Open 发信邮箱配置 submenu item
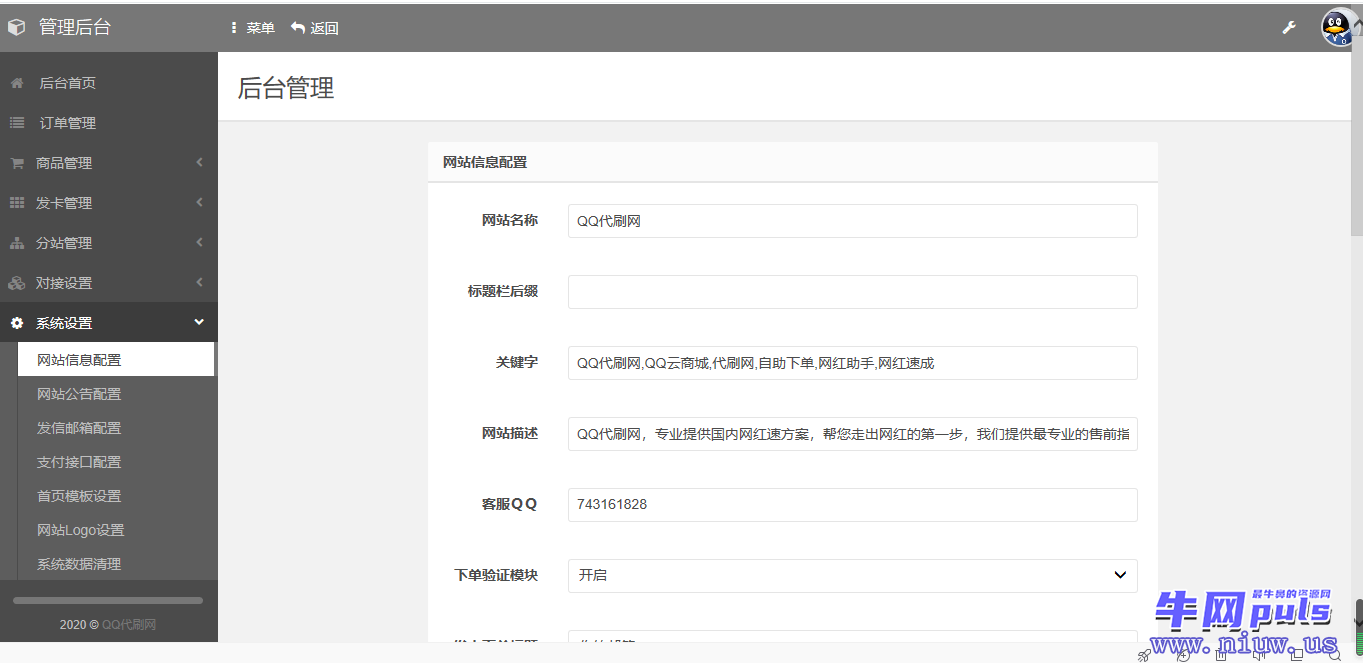The height and width of the screenshot is (663, 1363). 116,428
